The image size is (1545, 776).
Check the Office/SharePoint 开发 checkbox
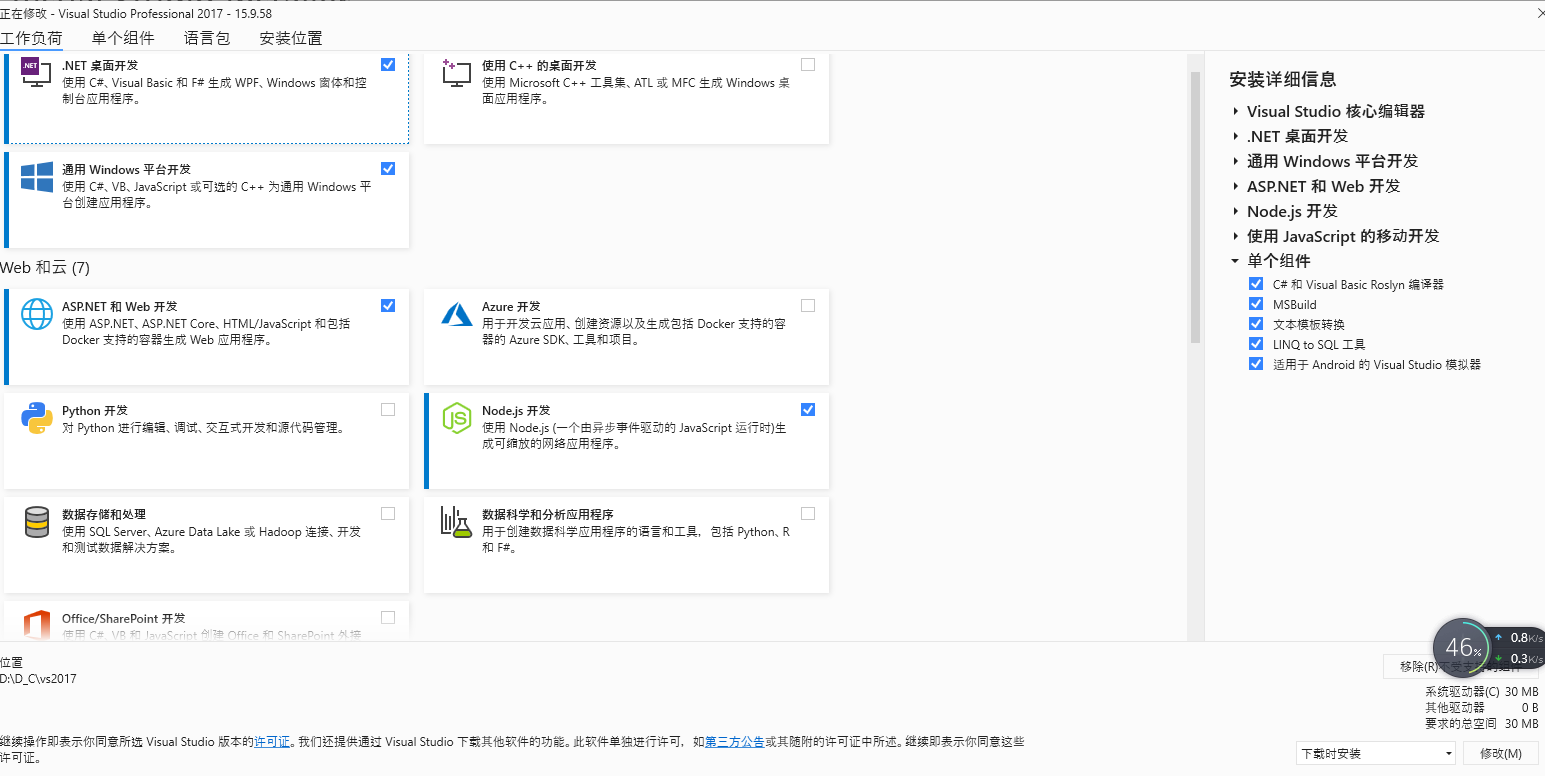(388, 617)
